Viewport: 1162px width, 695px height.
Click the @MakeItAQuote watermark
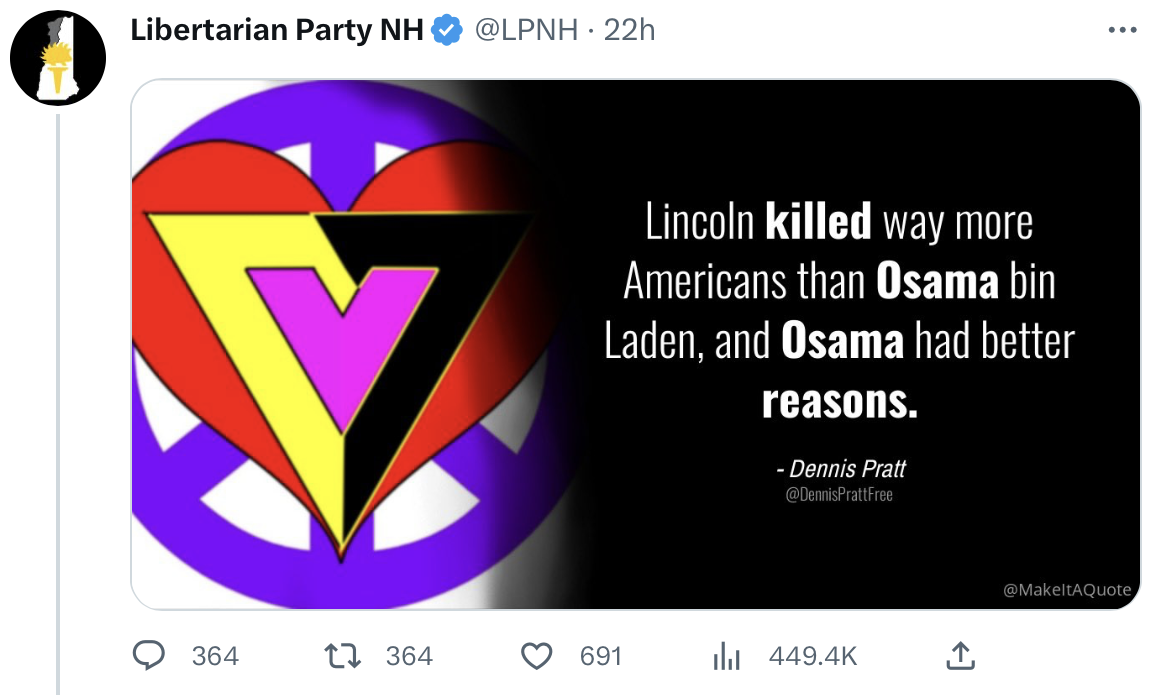(x=1067, y=590)
